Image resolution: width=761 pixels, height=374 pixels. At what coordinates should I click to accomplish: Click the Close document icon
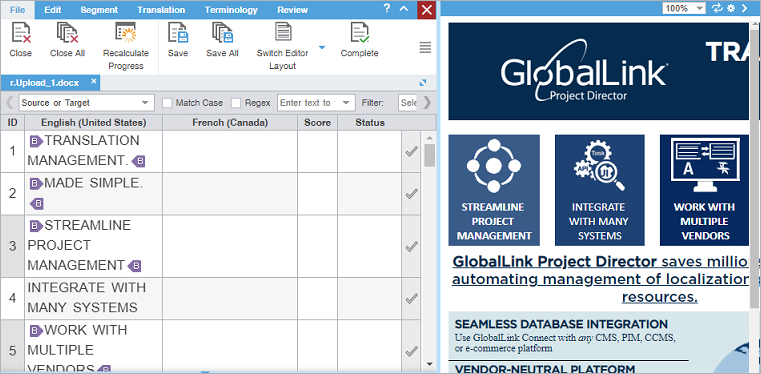[x=20, y=34]
